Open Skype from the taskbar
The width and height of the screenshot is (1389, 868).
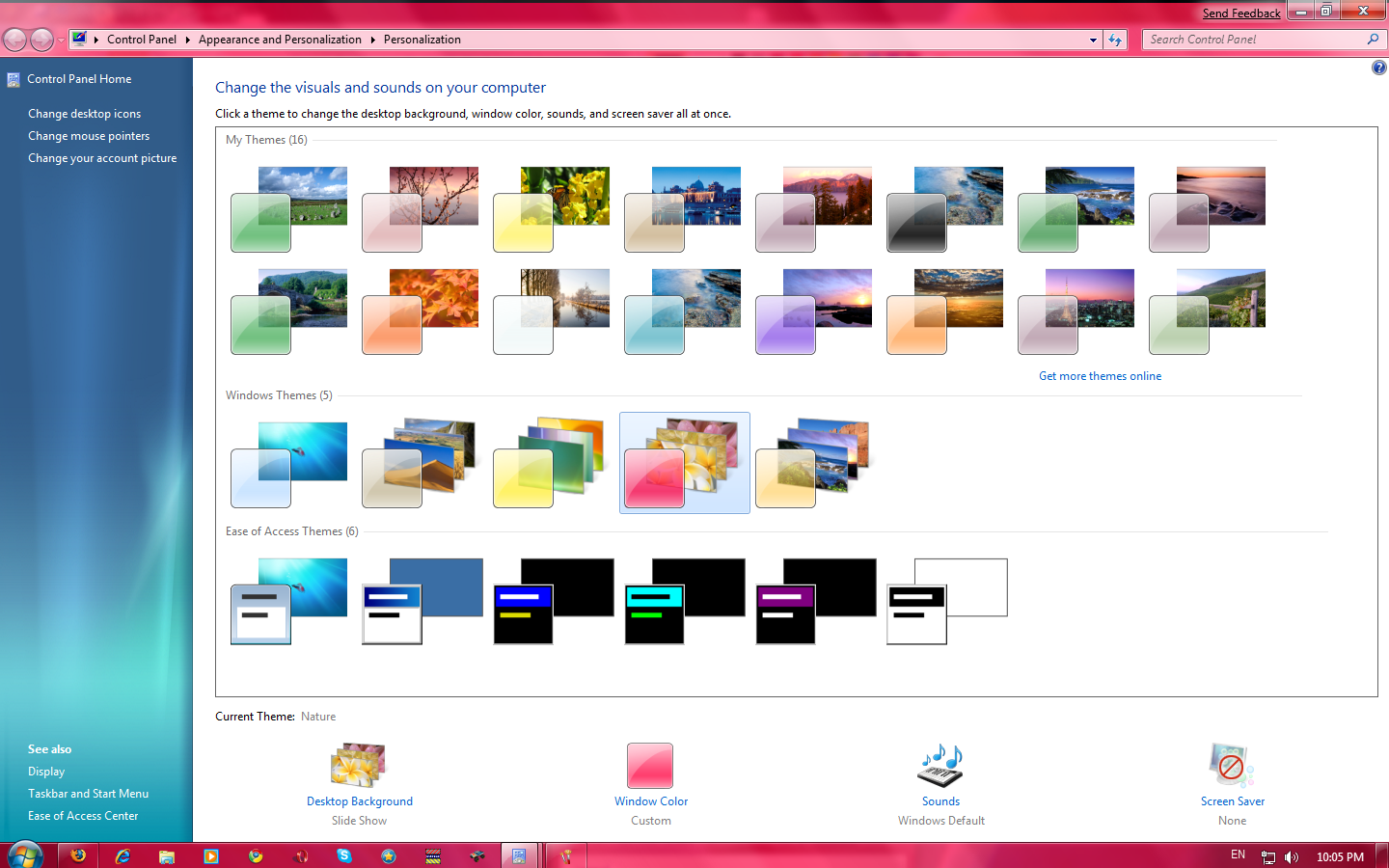pyautogui.click(x=343, y=855)
